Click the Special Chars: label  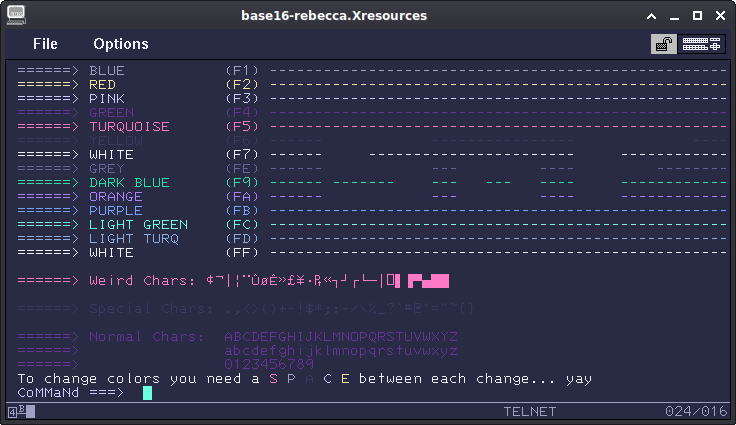(x=152, y=309)
